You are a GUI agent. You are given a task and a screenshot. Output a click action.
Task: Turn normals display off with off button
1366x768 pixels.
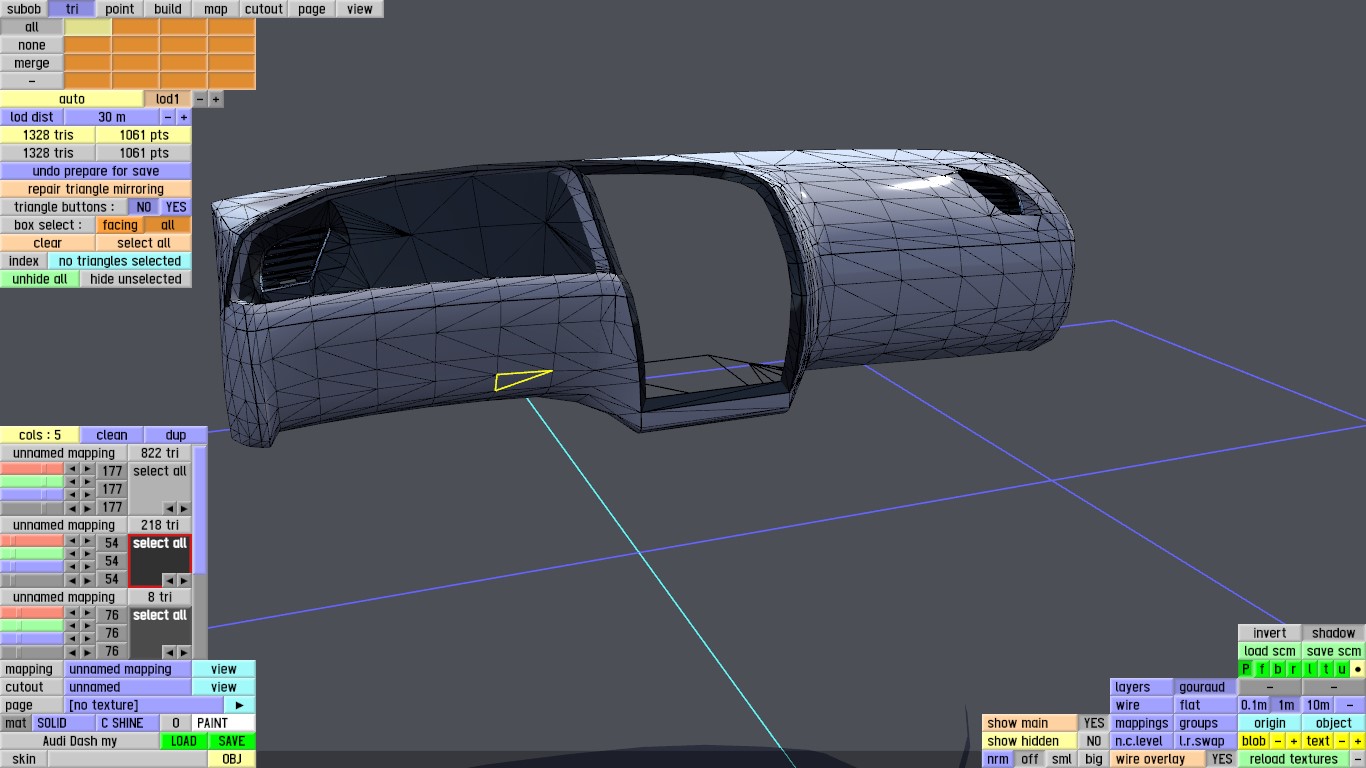pyautogui.click(x=1030, y=759)
